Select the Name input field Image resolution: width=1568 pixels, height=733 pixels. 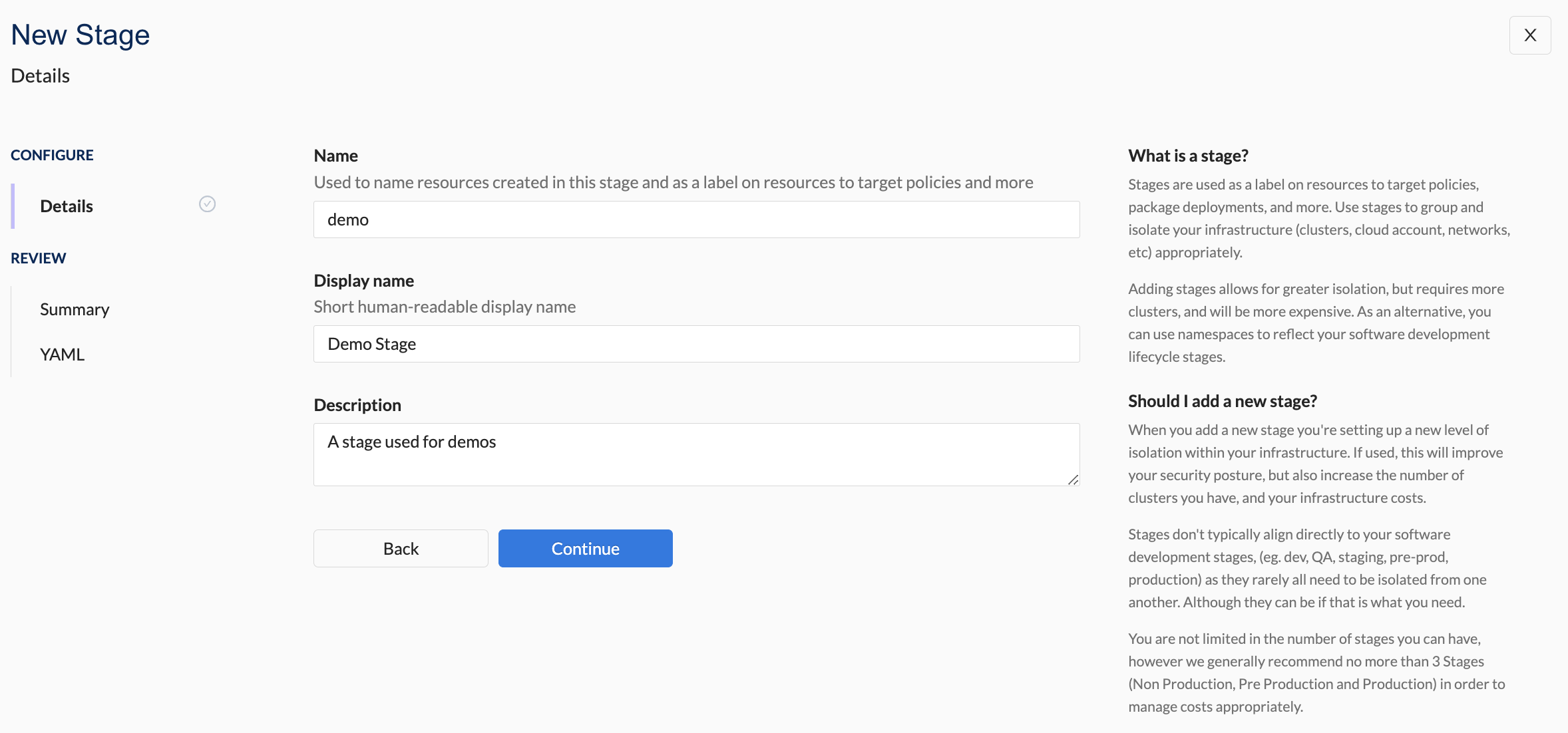[x=696, y=219]
